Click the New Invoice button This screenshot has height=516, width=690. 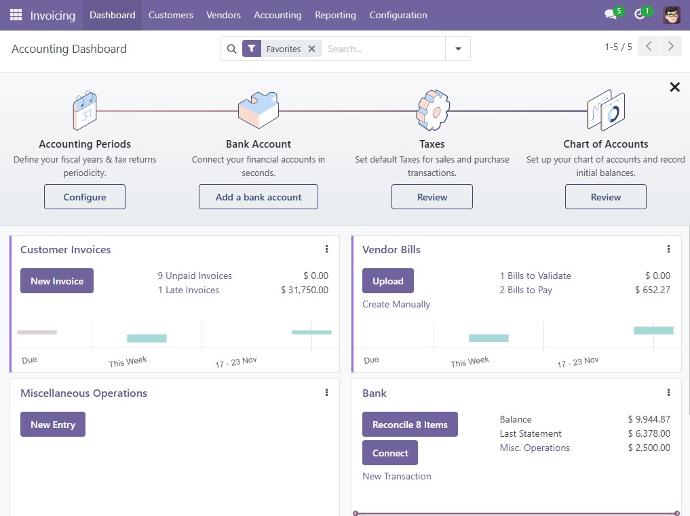point(57,281)
